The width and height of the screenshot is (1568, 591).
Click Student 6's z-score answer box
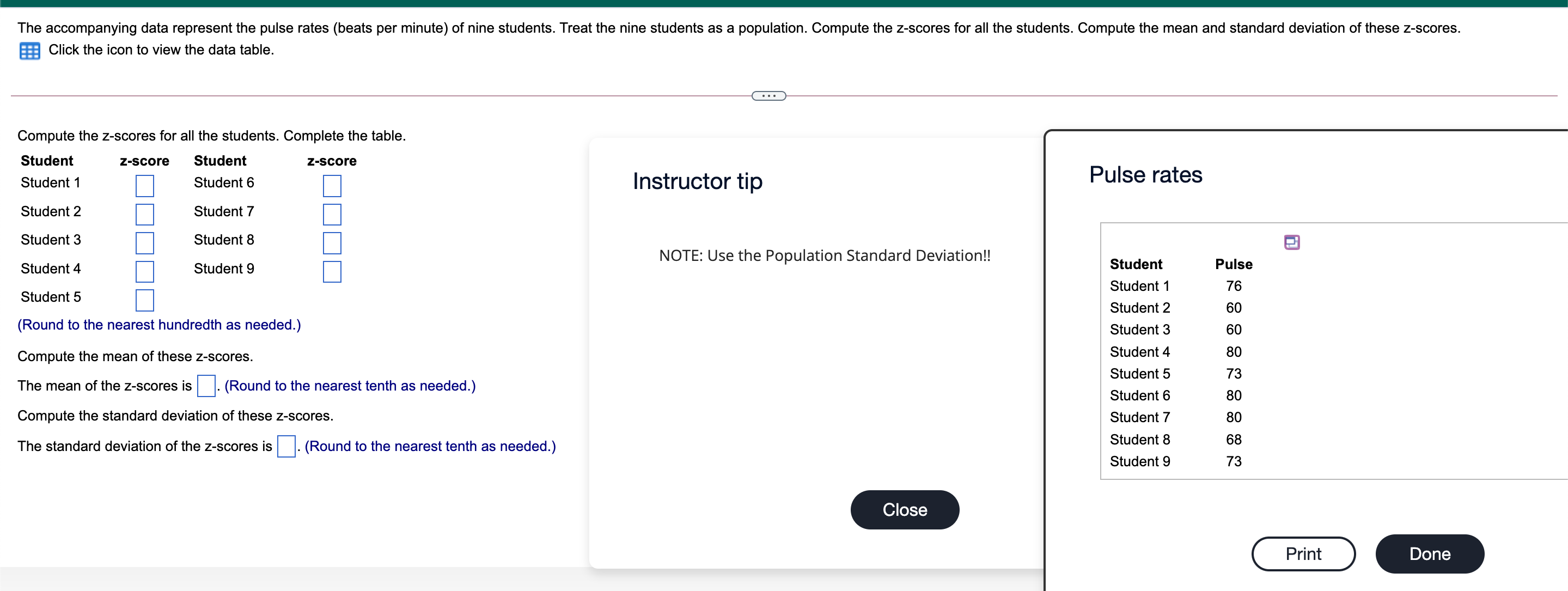[332, 186]
